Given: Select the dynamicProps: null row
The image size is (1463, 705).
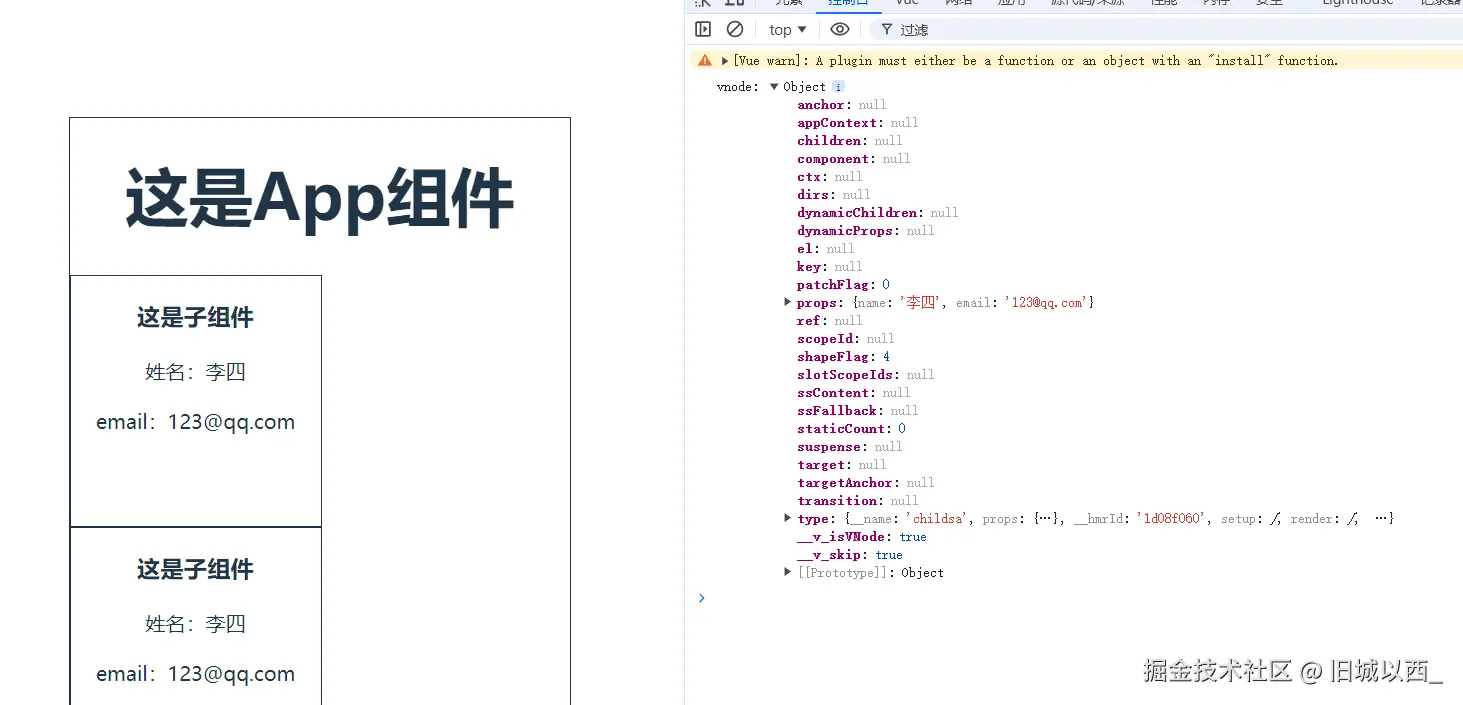Looking at the screenshot, I should 866,231.
